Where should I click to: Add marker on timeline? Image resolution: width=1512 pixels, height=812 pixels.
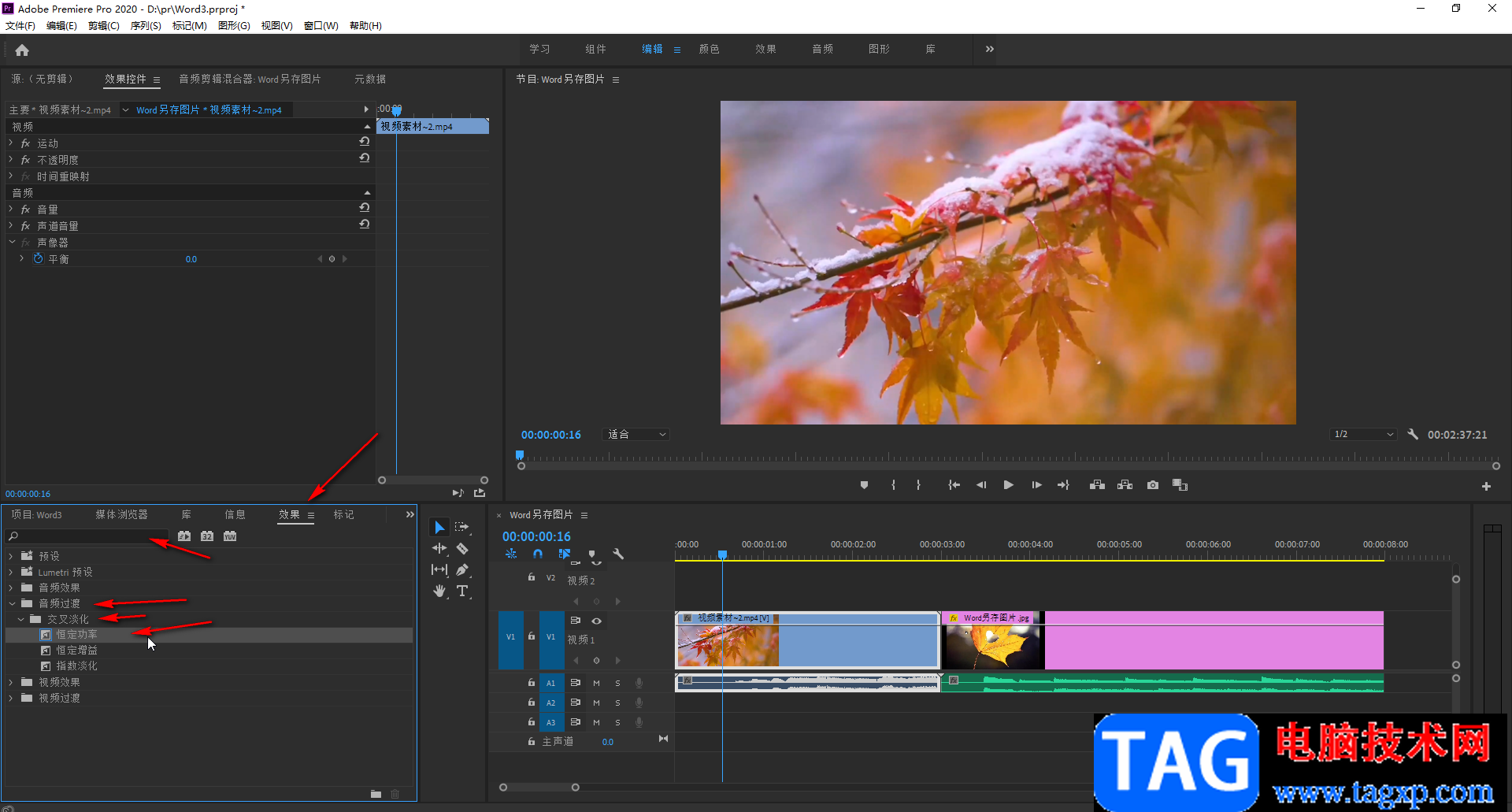click(x=592, y=554)
